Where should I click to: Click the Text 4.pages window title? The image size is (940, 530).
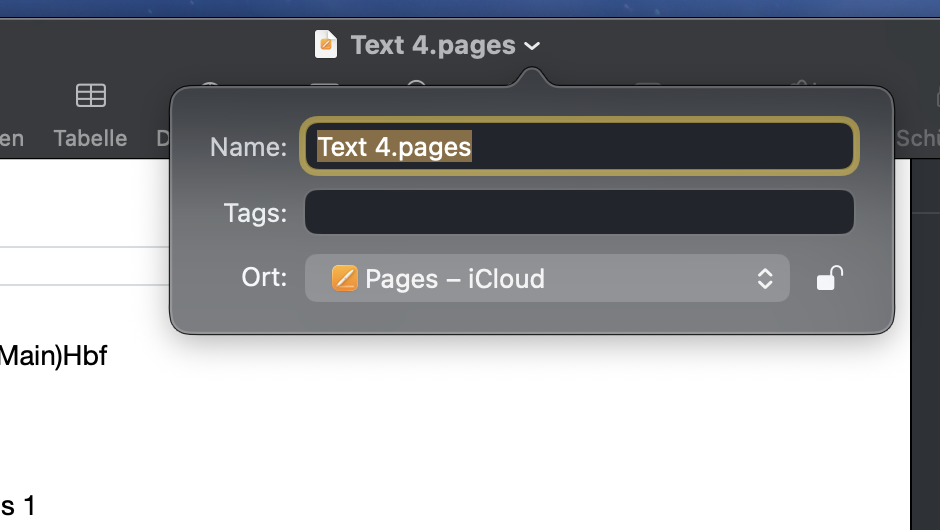coord(433,45)
